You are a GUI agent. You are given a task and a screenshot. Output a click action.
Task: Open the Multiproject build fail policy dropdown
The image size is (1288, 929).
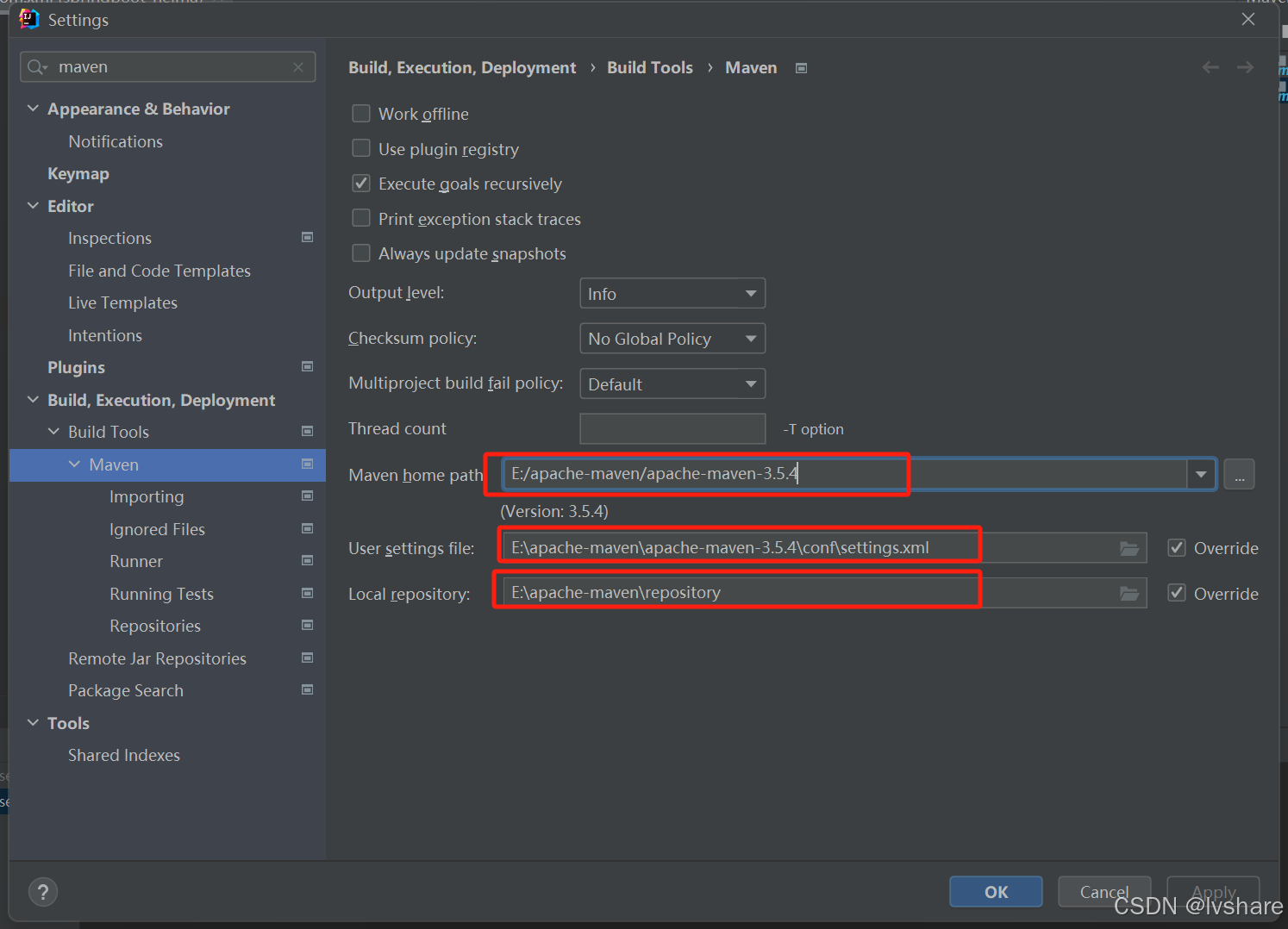[x=672, y=383]
